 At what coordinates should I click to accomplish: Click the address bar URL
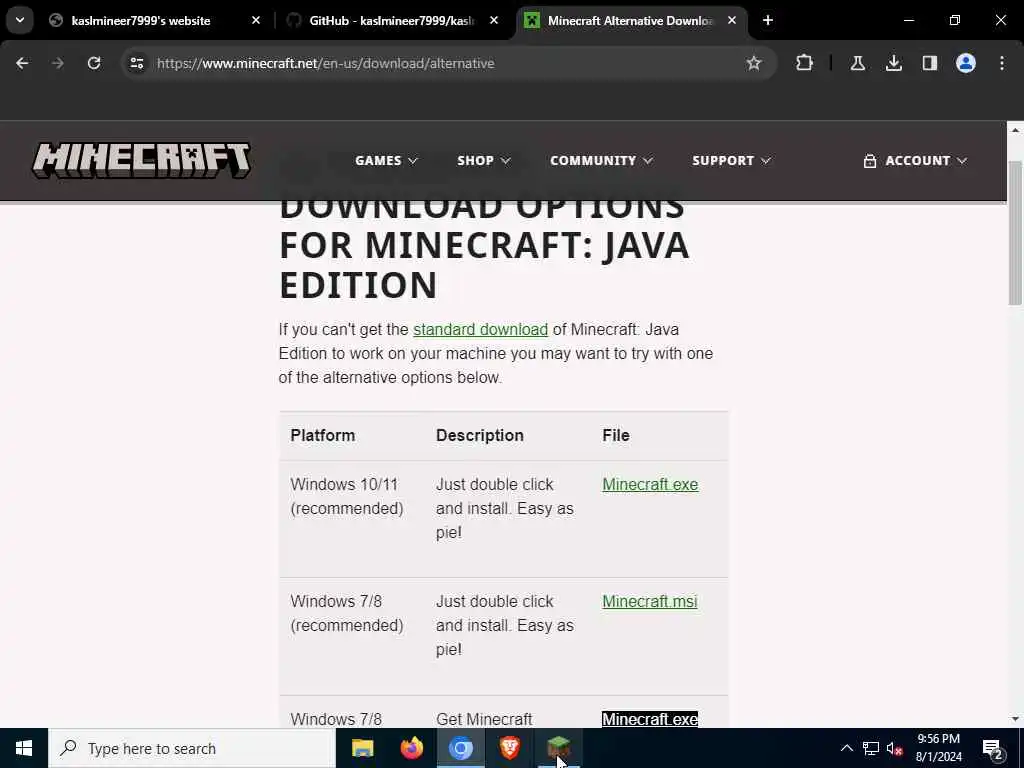325,63
